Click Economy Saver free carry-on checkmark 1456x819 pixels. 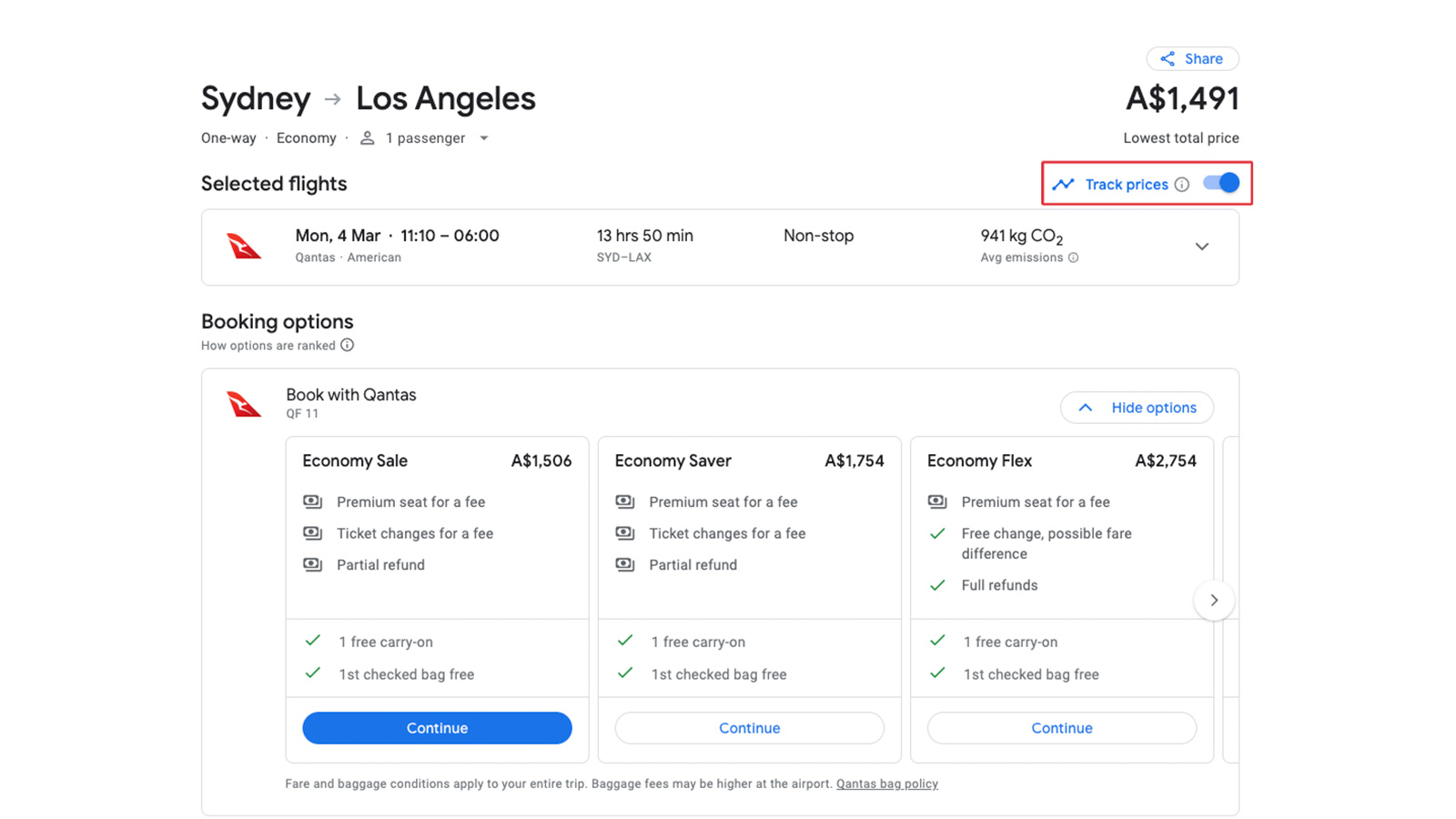(x=624, y=641)
